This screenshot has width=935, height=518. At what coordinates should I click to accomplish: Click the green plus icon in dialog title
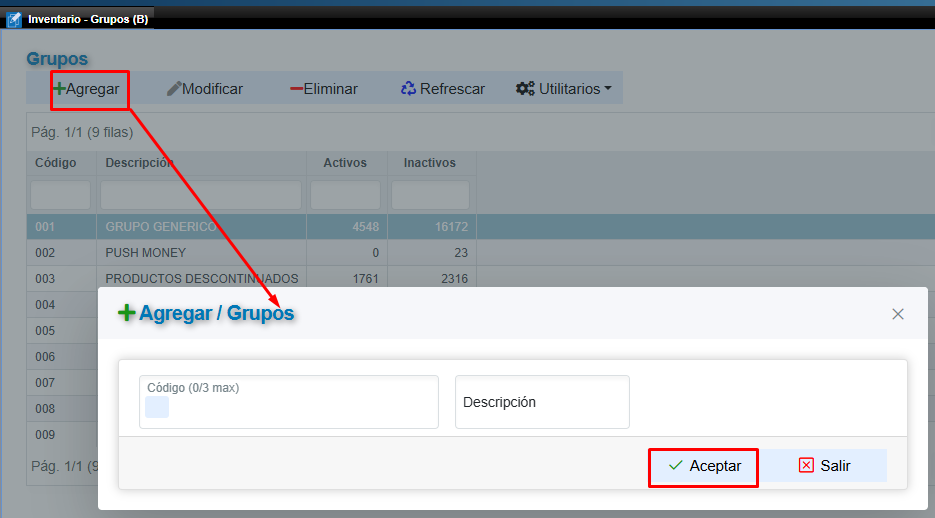pos(126,313)
